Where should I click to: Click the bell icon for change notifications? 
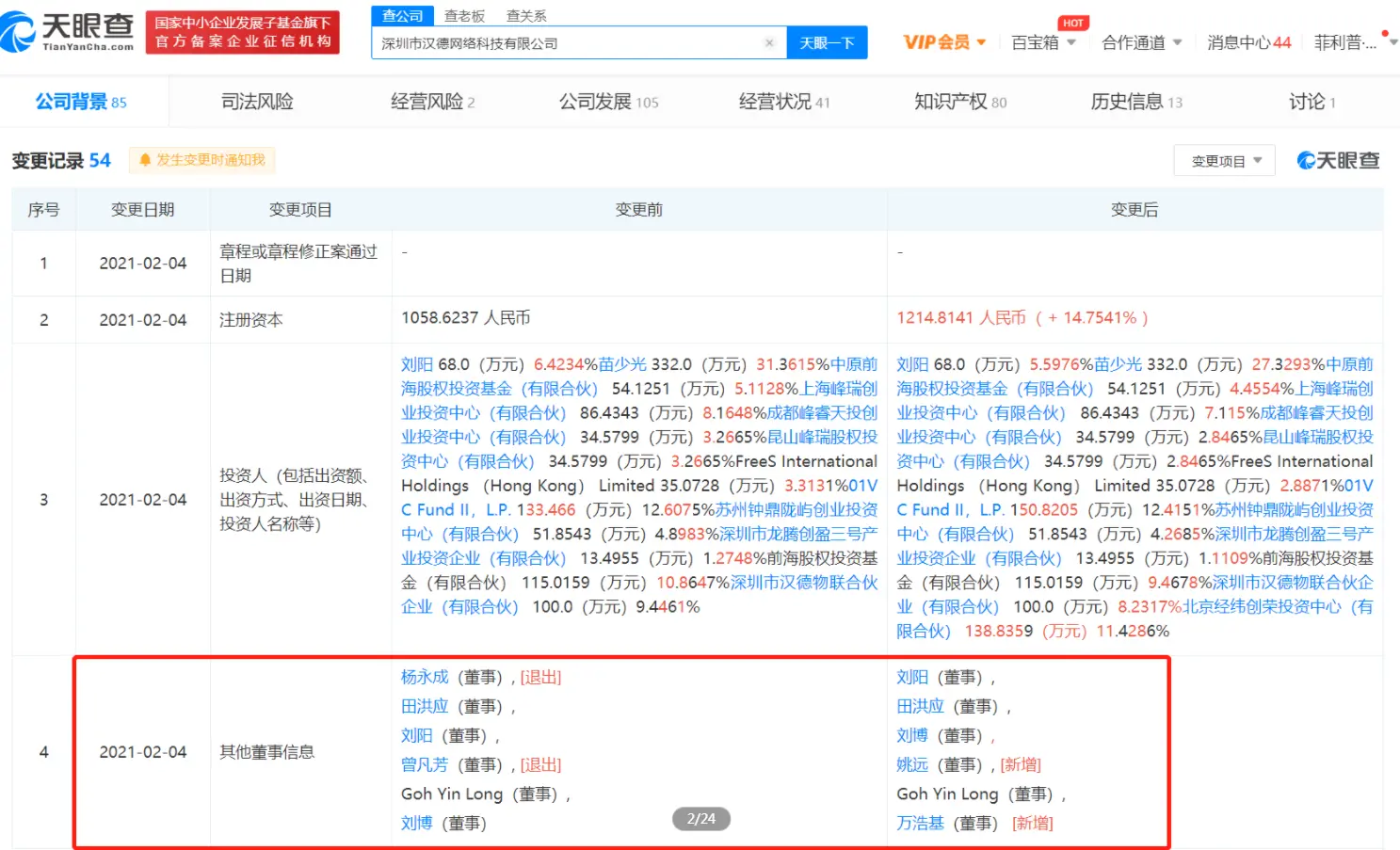click(x=145, y=160)
